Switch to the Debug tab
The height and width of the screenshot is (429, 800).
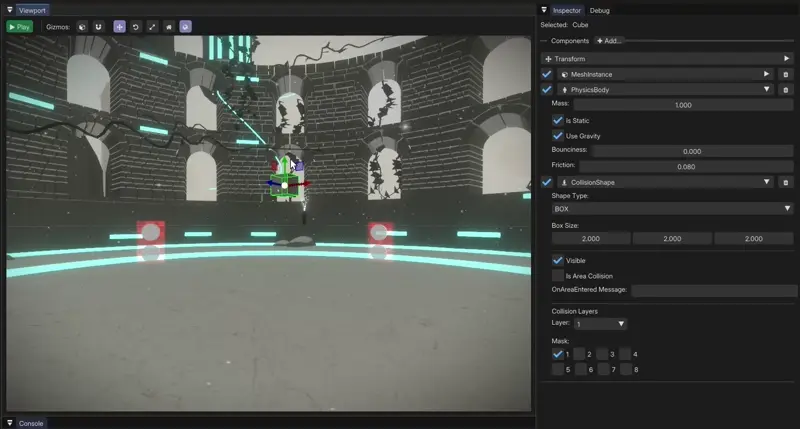[x=599, y=10]
